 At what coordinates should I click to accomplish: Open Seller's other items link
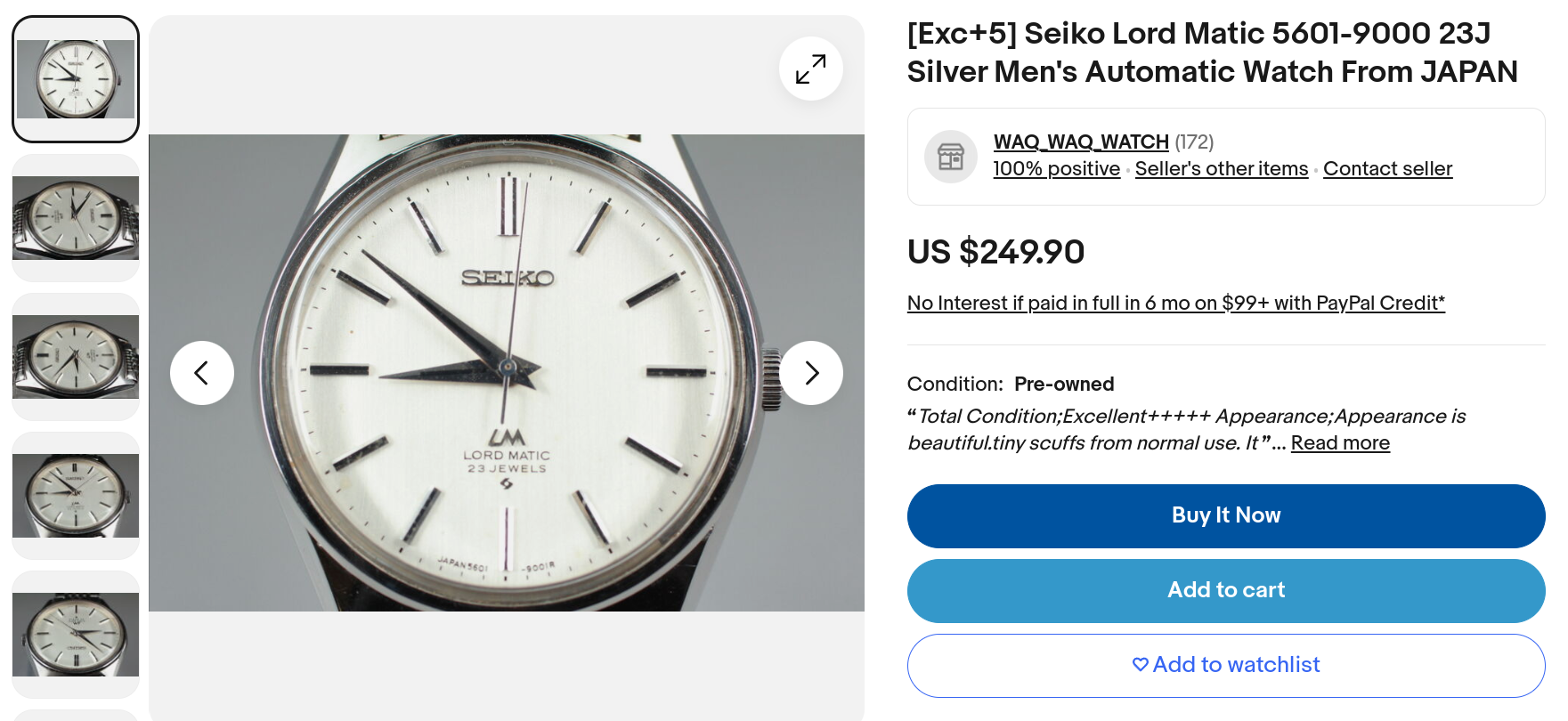point(1221,169)
